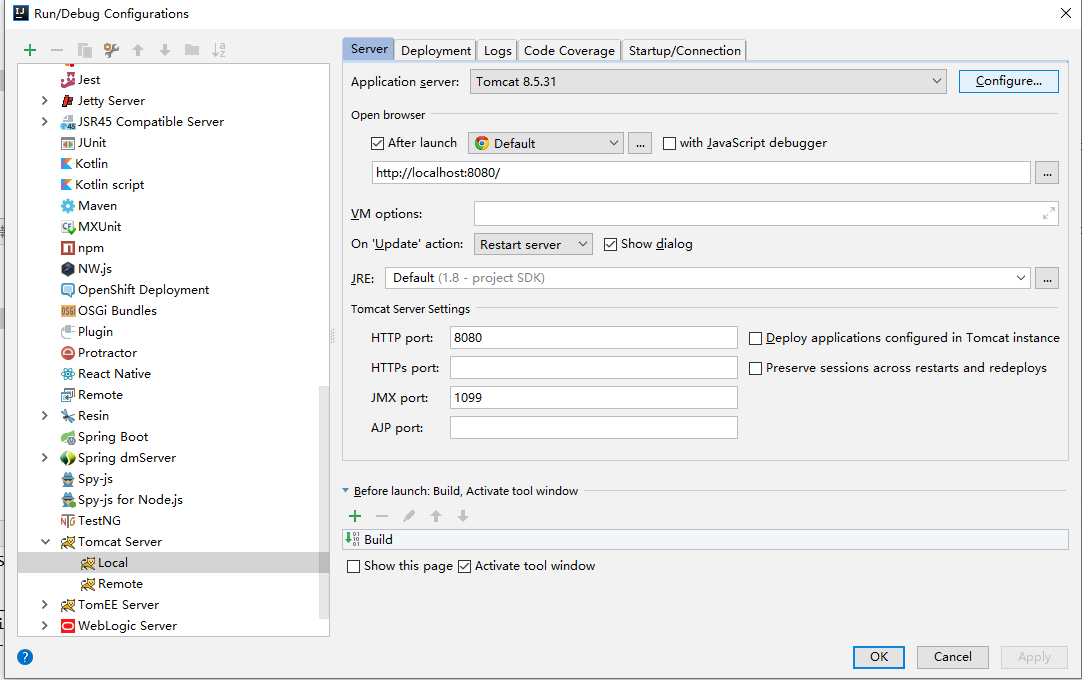Click move configuration down arrow in left toolbar
The height and width of the screenshot is (680, 1082).
tap(165, 50)
